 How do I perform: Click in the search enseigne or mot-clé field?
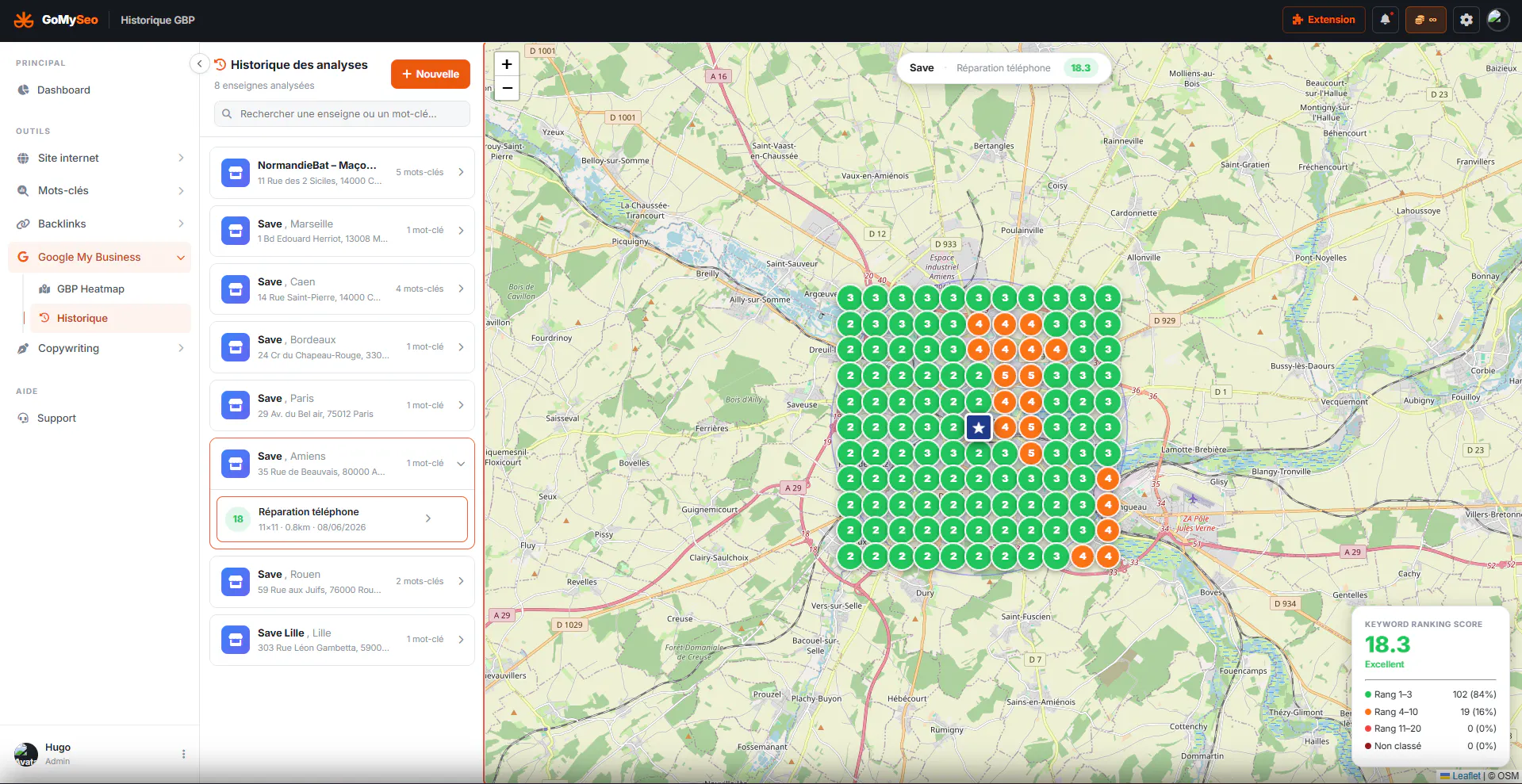pos(342,114)
